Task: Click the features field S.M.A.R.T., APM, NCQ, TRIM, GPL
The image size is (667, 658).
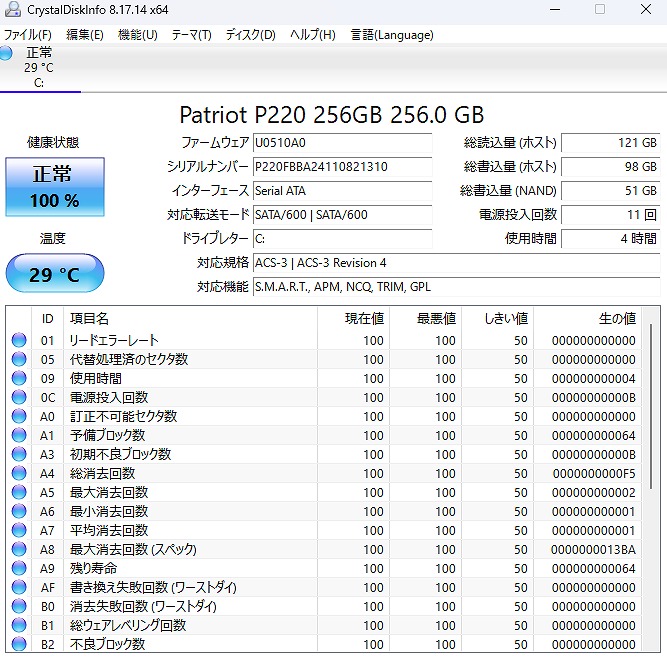Action: 456,287
